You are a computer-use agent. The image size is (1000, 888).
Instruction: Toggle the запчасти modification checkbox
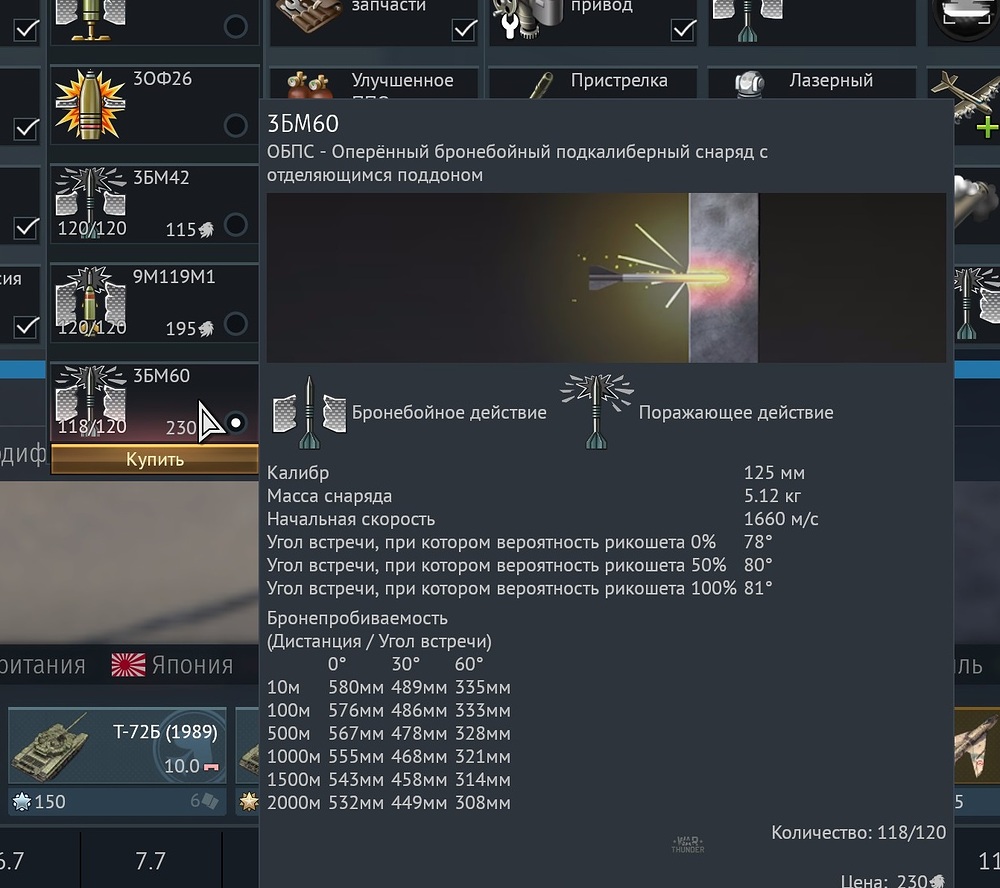click(464, 29)
